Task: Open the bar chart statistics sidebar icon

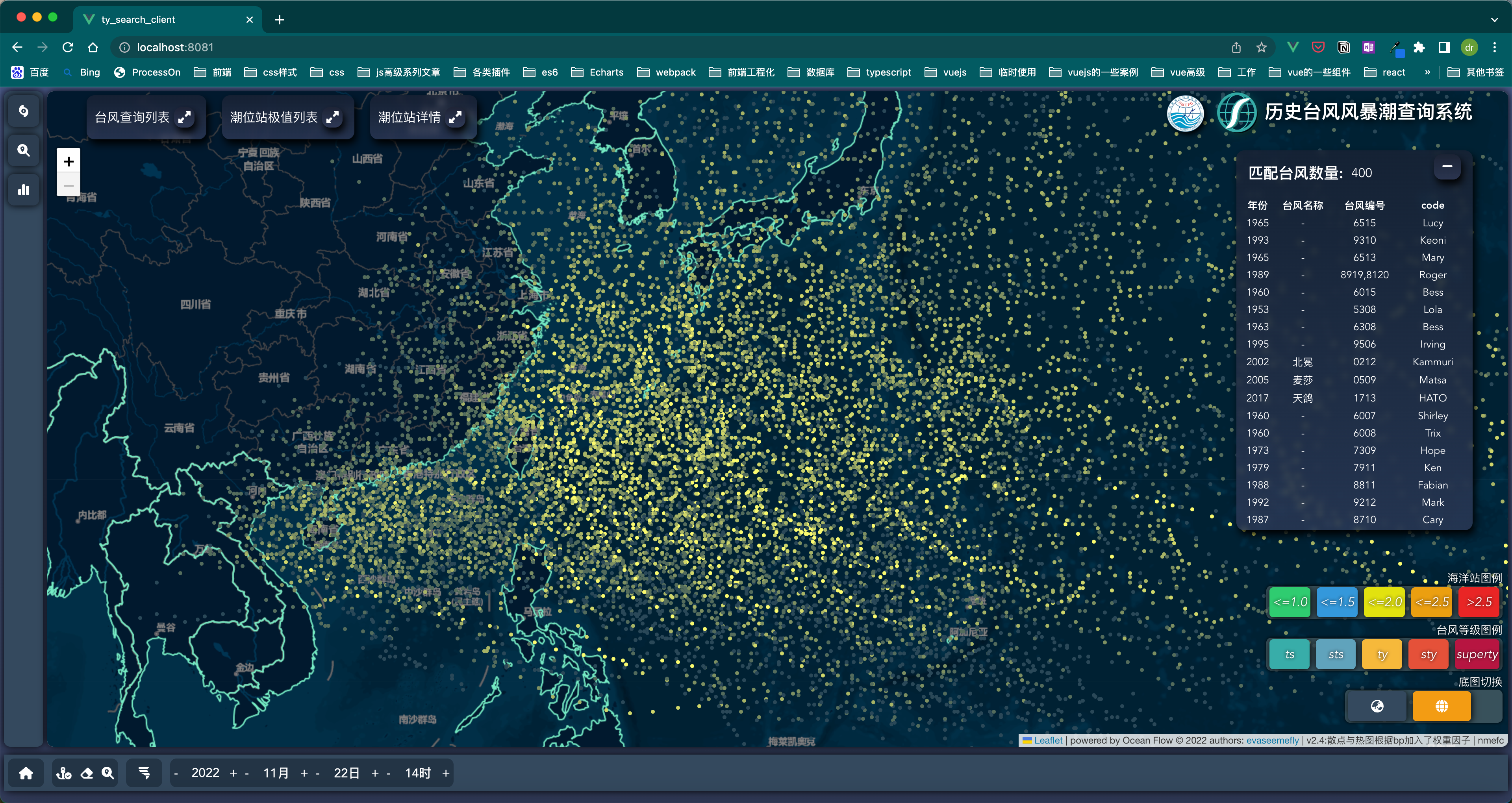Action: pyautogui.click(x=24, y=190)
